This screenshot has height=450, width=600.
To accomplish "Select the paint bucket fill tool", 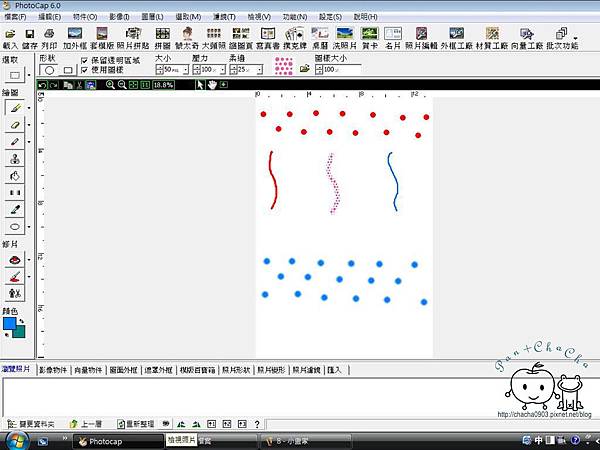I will click(x=15, y=176).
